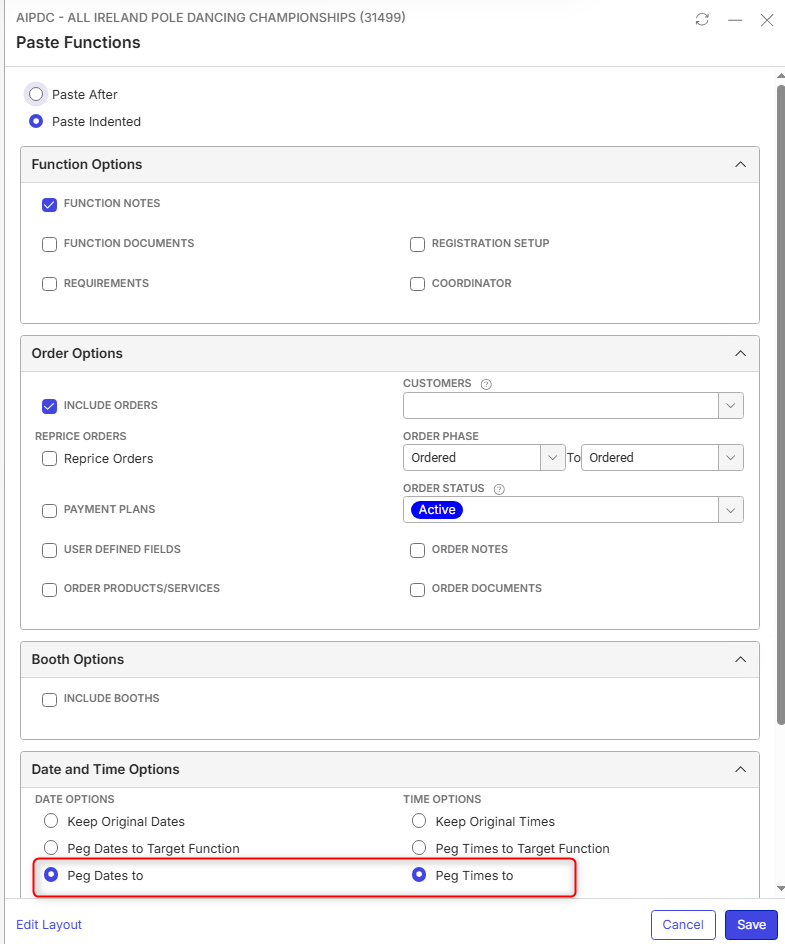Click the Customers help question-mark icon
The image size is (785, 944).
[486, 384]
